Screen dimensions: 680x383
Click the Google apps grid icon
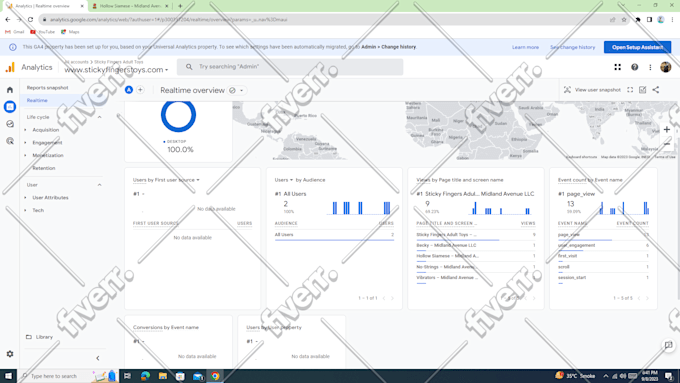[618, 67]
